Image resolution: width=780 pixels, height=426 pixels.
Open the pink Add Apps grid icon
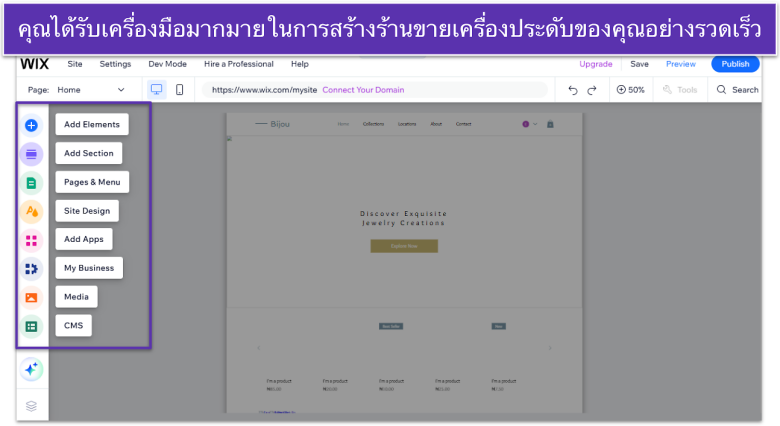pyautogui.click(x=31, y=240)
